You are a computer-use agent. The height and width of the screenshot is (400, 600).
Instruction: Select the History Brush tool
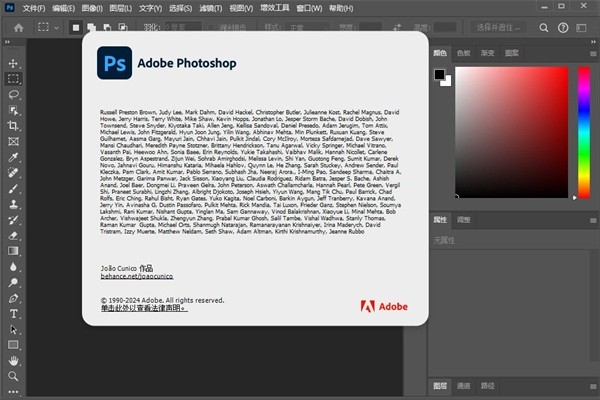pyautogui.click(x=13, y=220)
